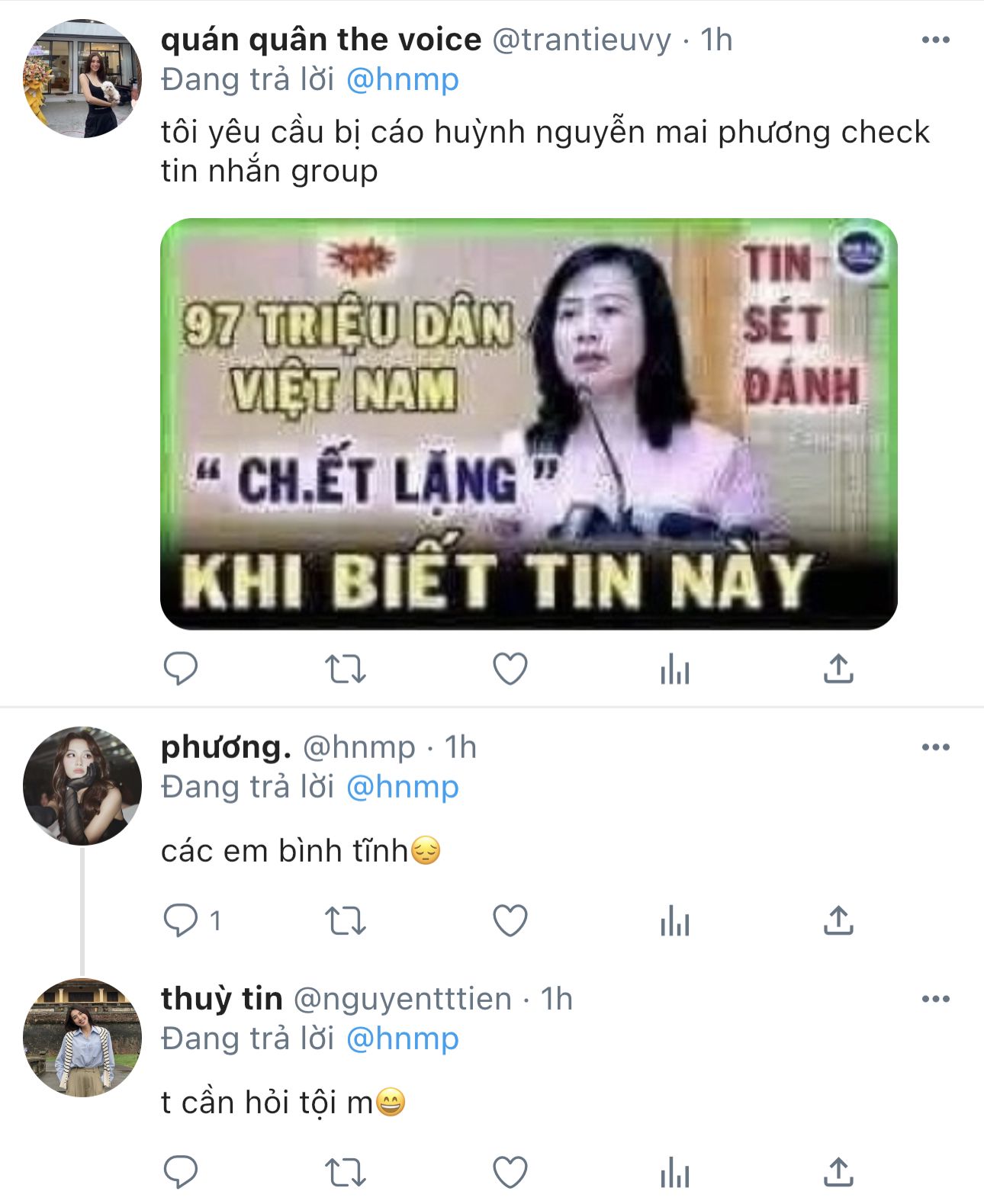The width and height of the screenshot is (984, 1204).
Task: Like the tweet with the news meme image
Action: pyautogui.click(x=510, y=669)
